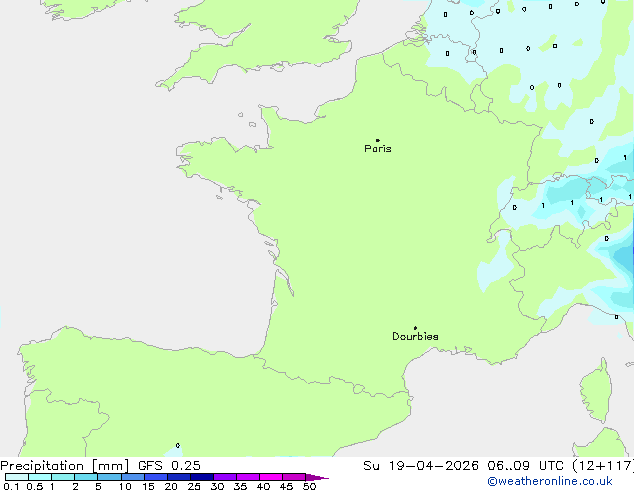This screenshot has width=634, height=490.
Task: Pick the lightest legend swatch above 0.1
Action: click(x=17, y=477)
